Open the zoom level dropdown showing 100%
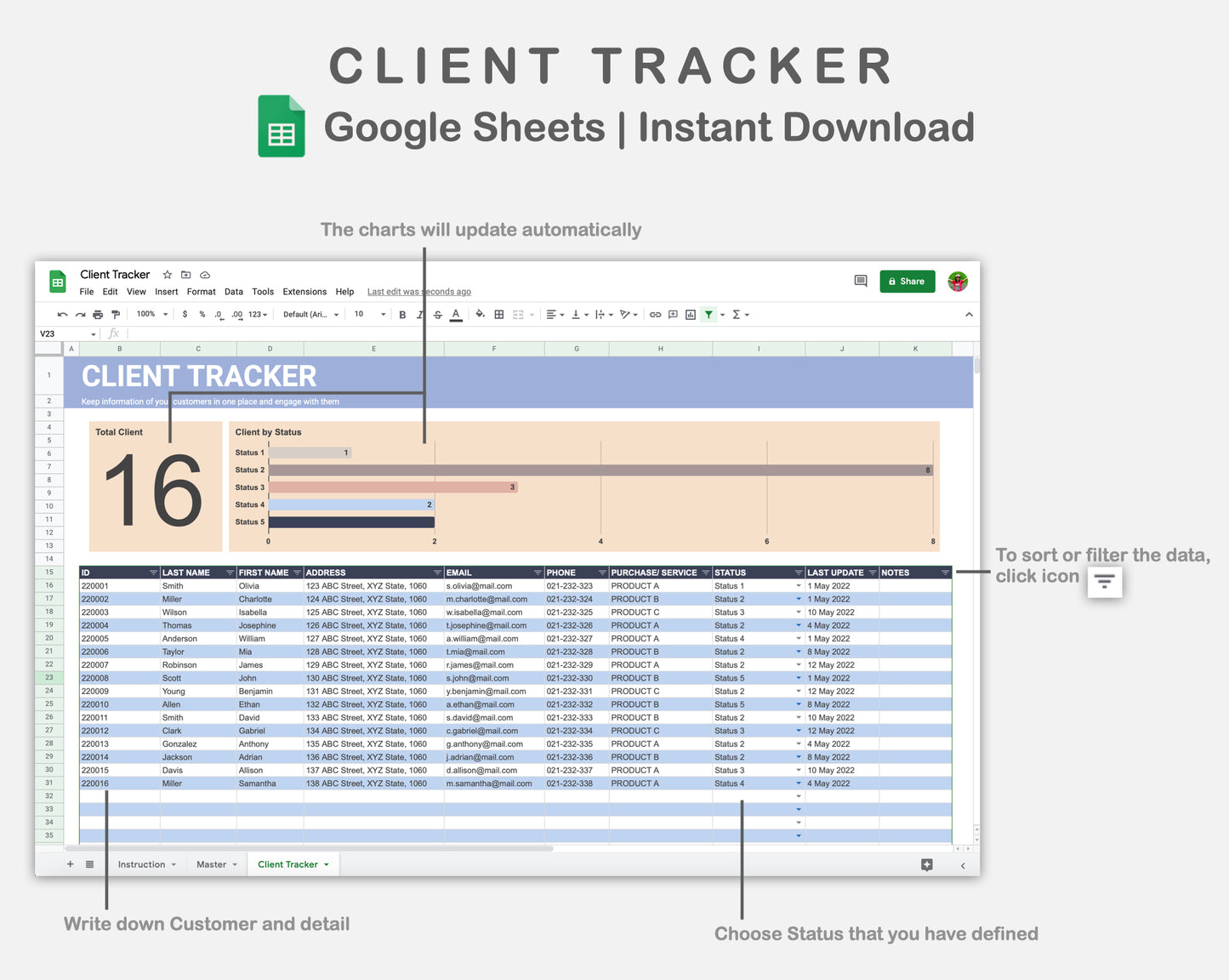 tap(150, 314)
